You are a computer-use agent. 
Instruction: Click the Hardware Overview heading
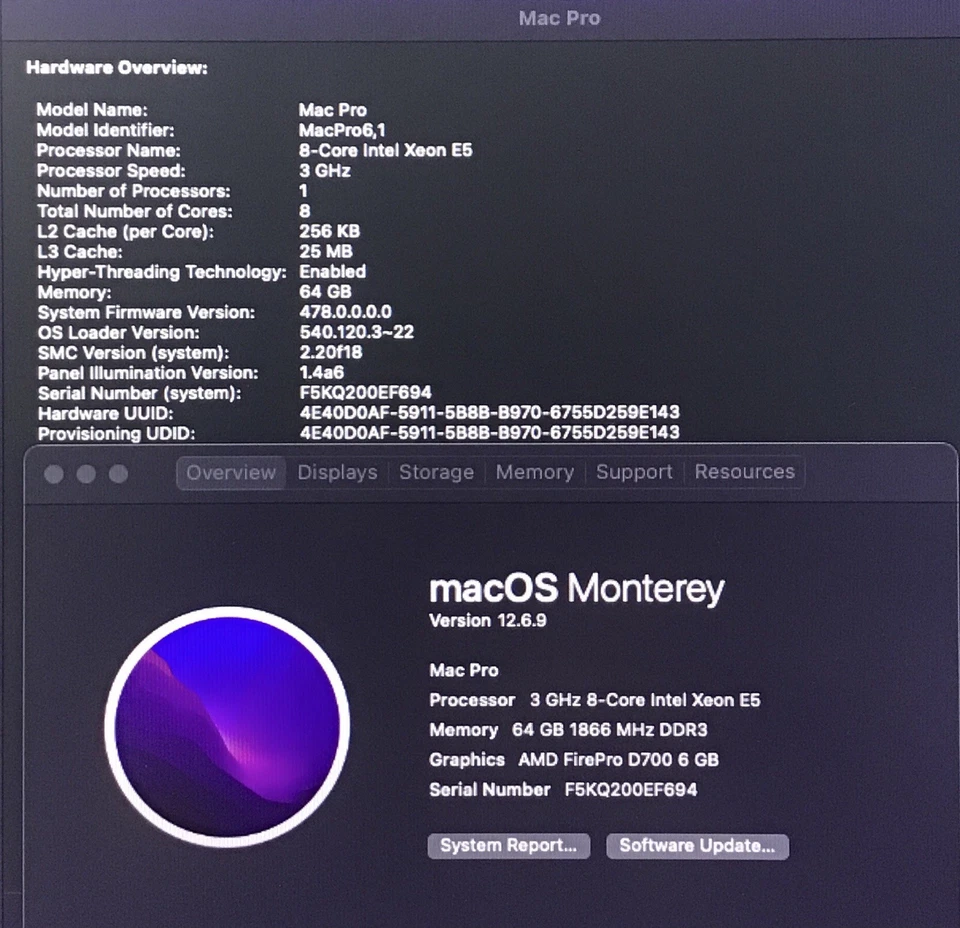coord(110,67)
